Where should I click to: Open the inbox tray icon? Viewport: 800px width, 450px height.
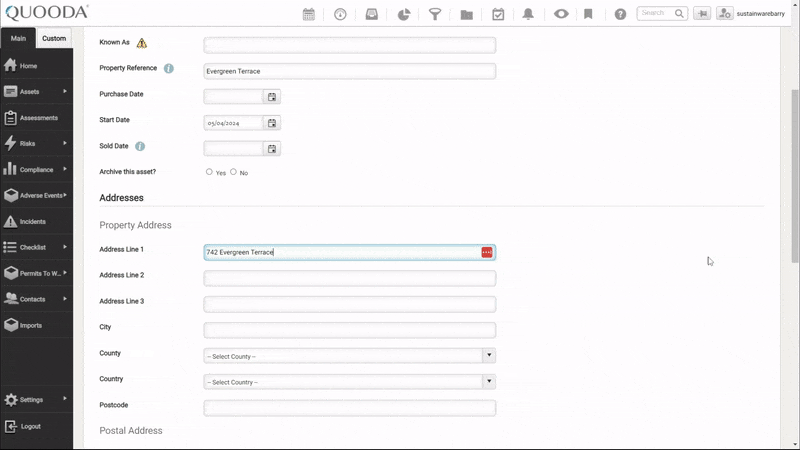(x=372, y=14)
